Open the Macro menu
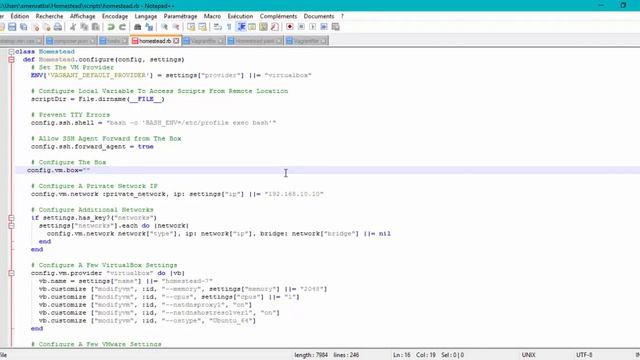Screen dimensions: 640x360 [212, 16]
